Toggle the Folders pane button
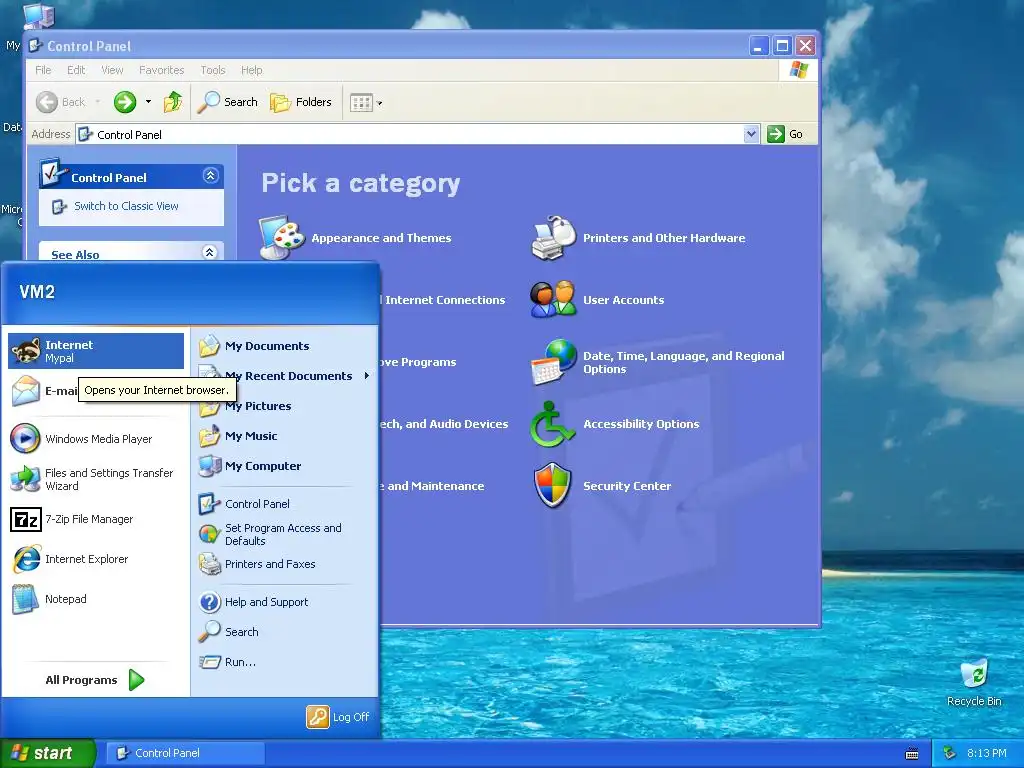This screenshot has height=768, width=1024. click(x=301, y=102)
